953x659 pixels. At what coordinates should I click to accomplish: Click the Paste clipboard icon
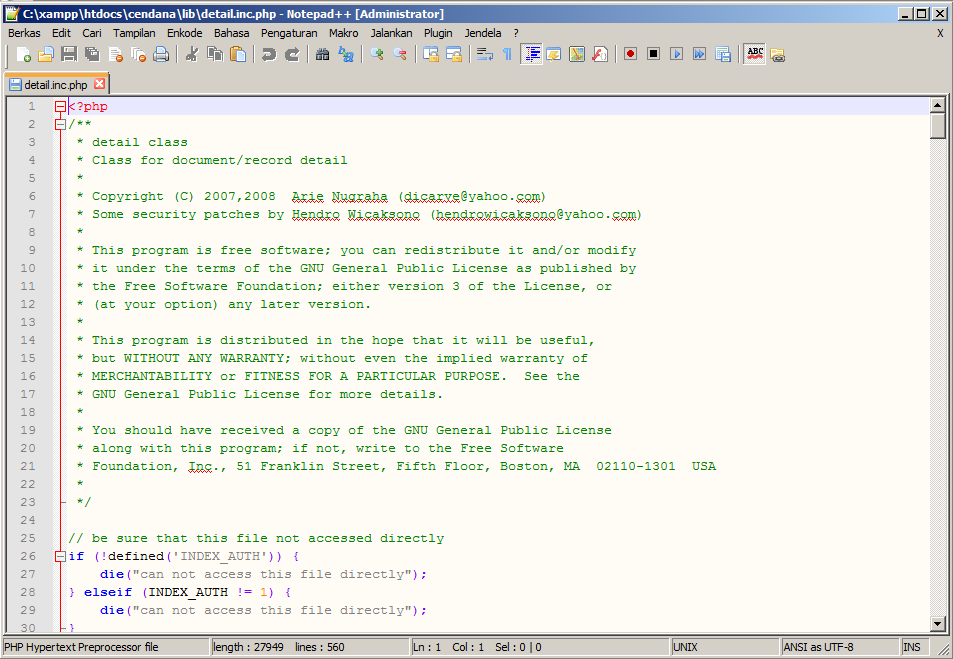238,55
